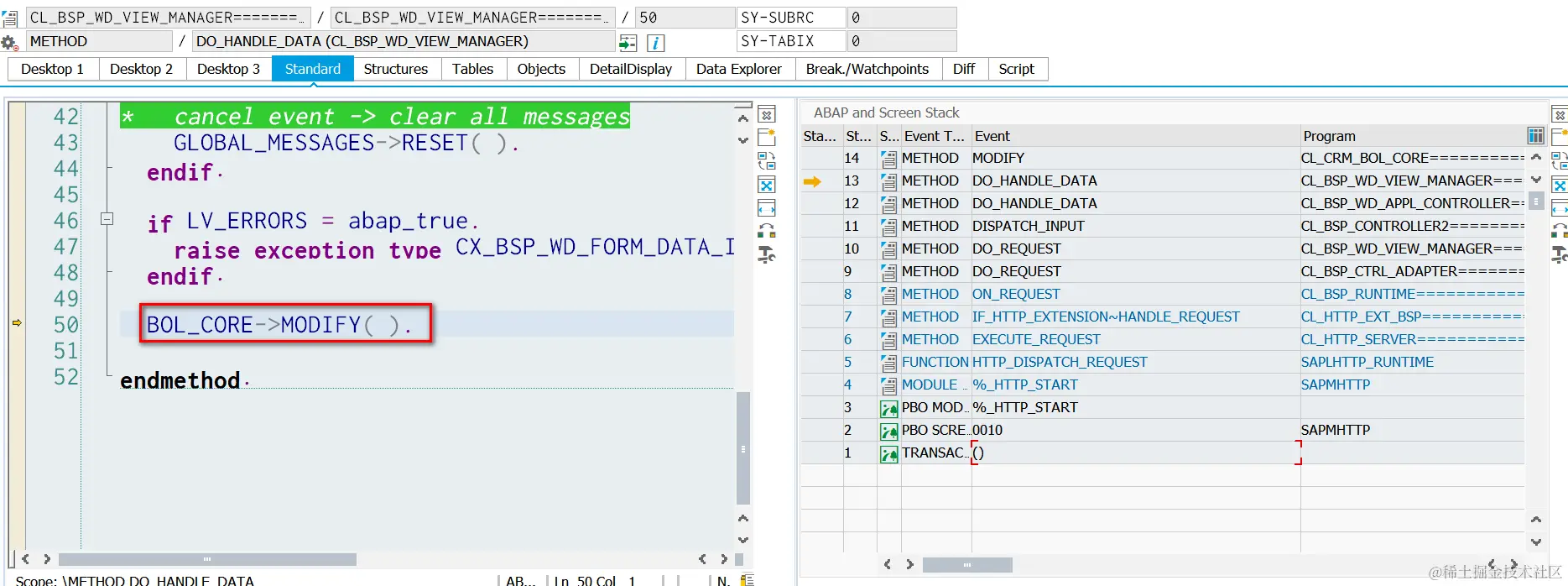This screenshot has height=586, width=1568.
Task: Open the SAPLHTTP_RUNTIME program link
Action: tap(1367, 362)
